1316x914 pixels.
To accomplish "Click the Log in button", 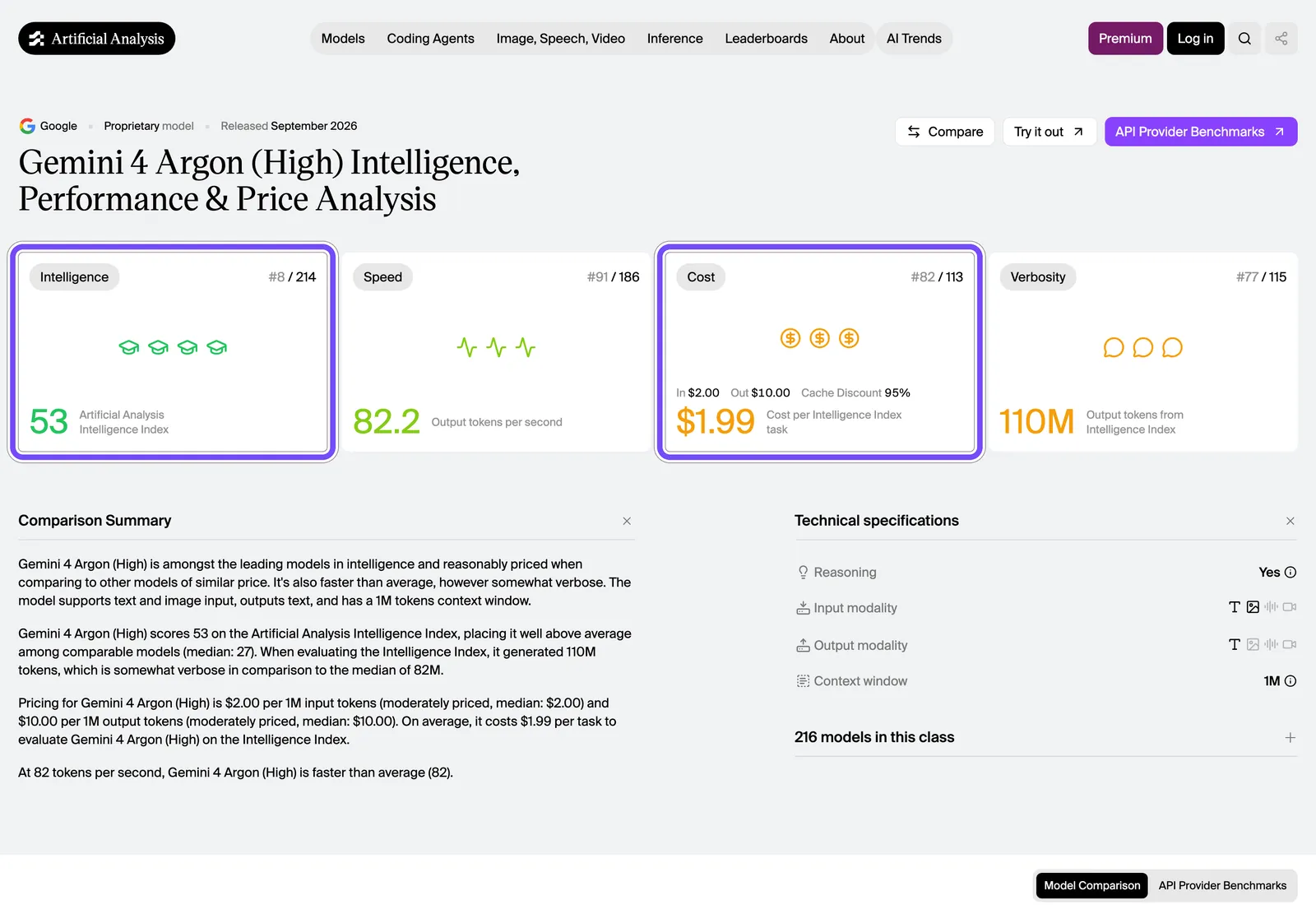I will [1195, 39].
